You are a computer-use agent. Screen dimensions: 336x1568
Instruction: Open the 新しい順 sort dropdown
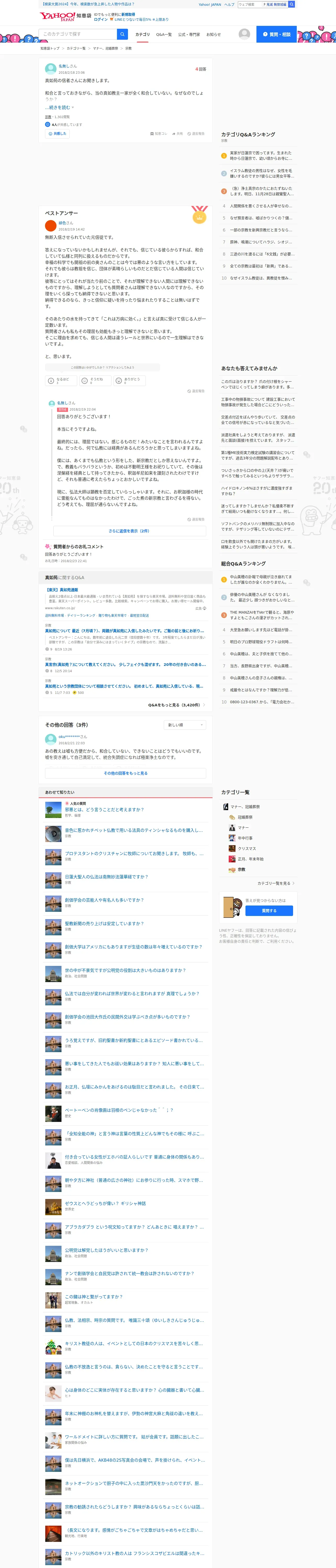pyautogui.click(x=185, y=725)
